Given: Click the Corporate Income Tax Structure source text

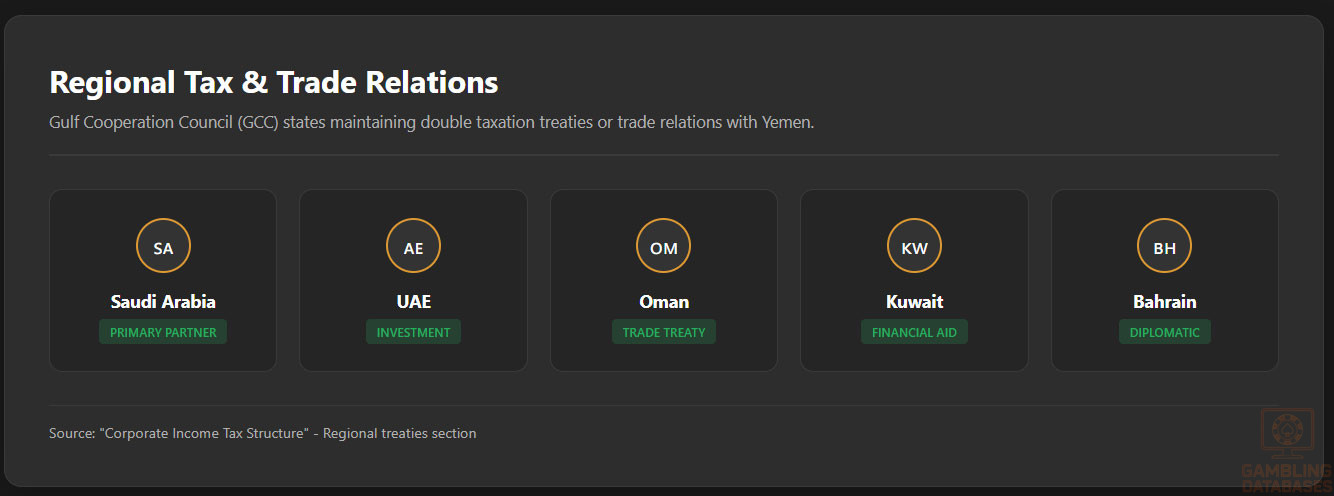Looking at the screenshot, I should [262, 433].
